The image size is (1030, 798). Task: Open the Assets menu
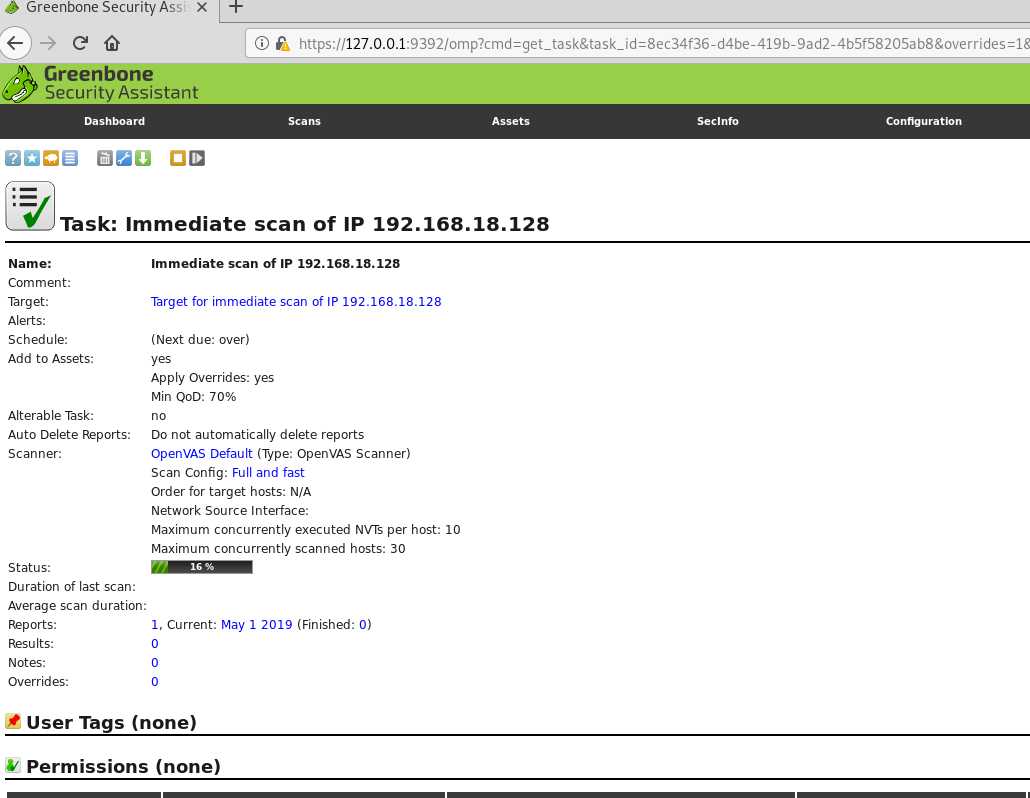click(510, 121)
